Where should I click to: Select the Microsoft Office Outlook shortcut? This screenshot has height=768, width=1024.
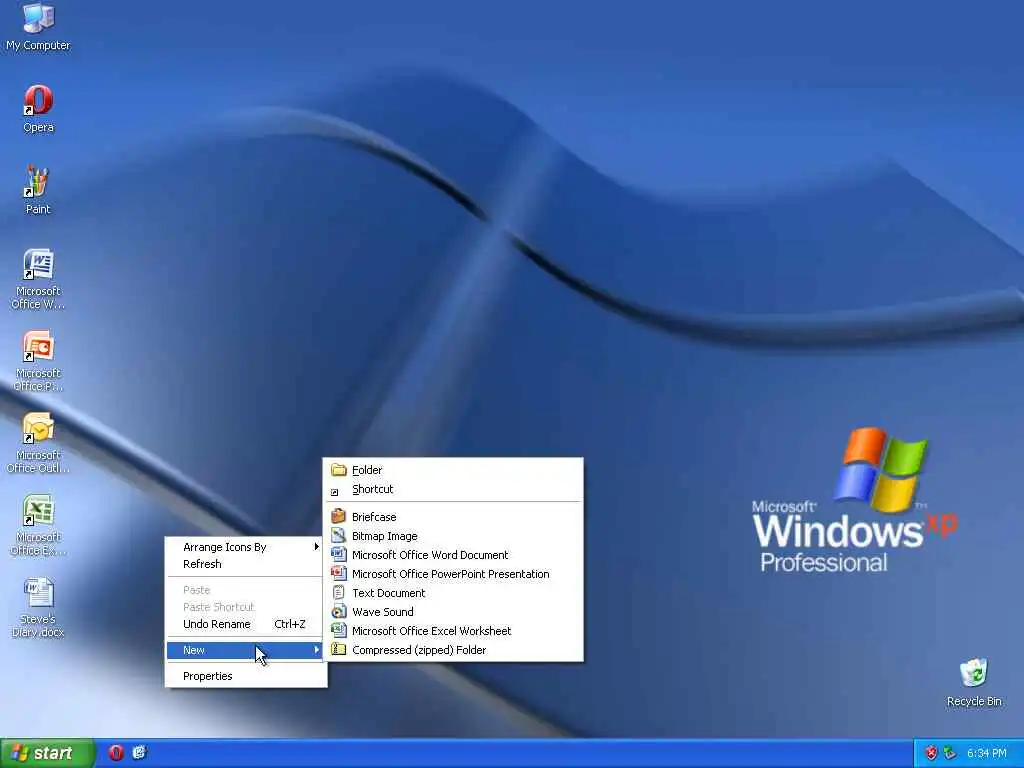[38, 443]
